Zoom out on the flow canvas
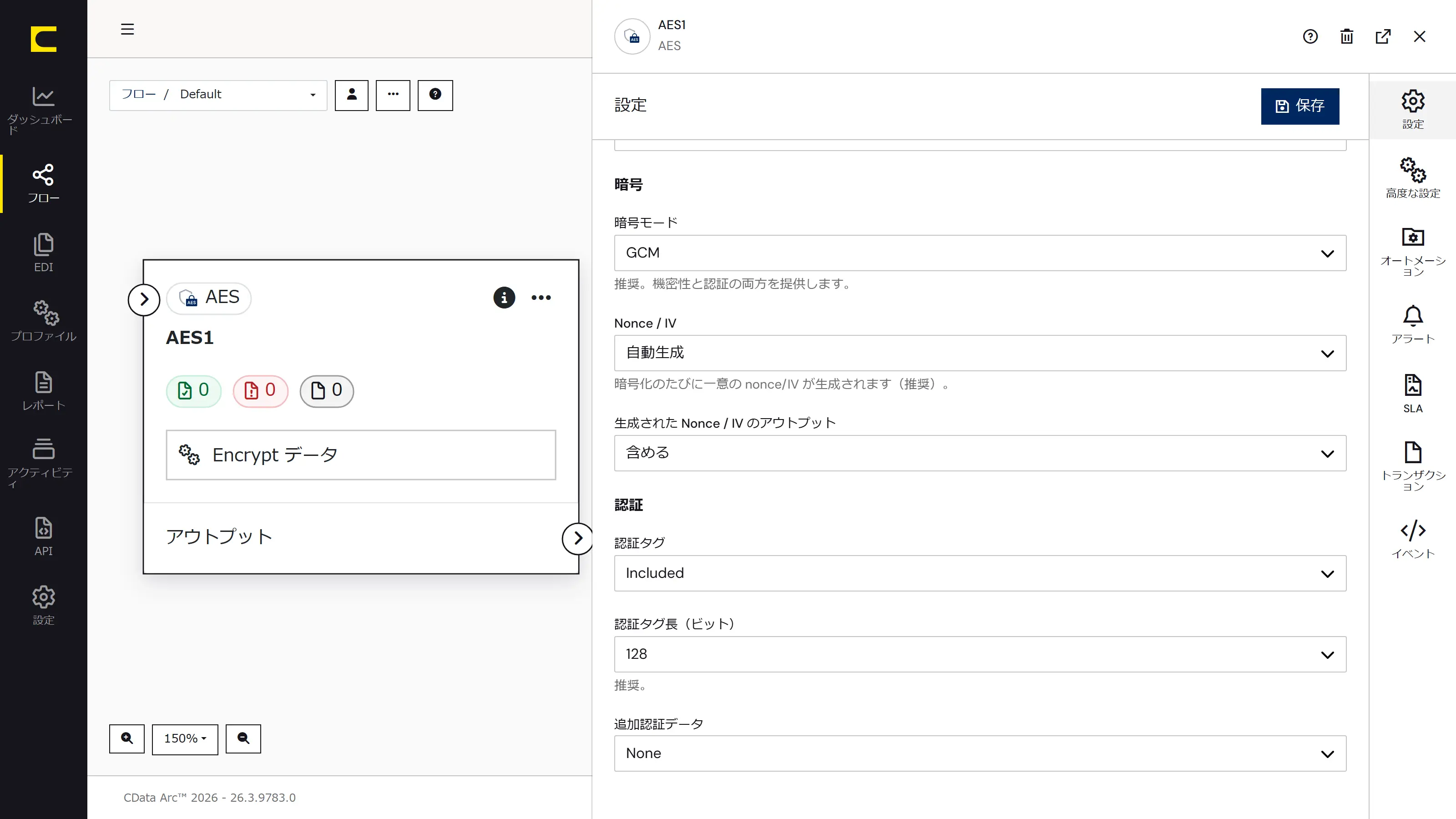The height and width of the screenshot is (819, 1456). tap(243, 739)
